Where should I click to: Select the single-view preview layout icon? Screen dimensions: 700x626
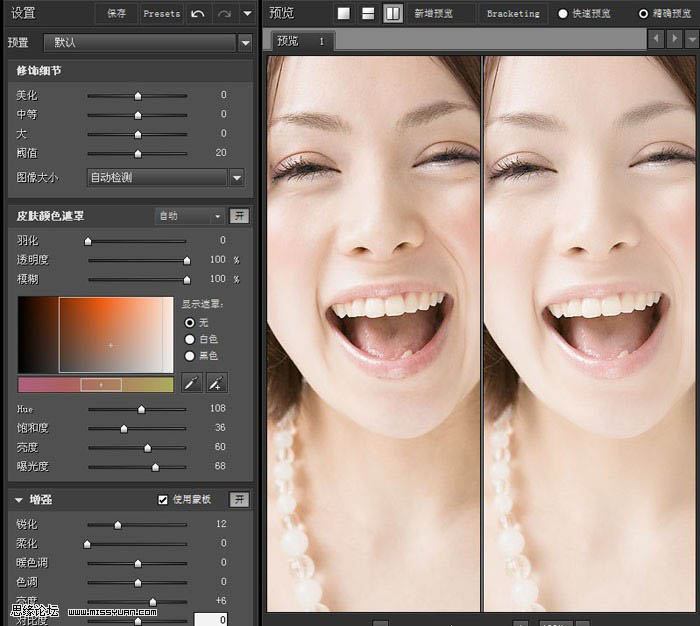pyautogui.click(x=343, y=13)
